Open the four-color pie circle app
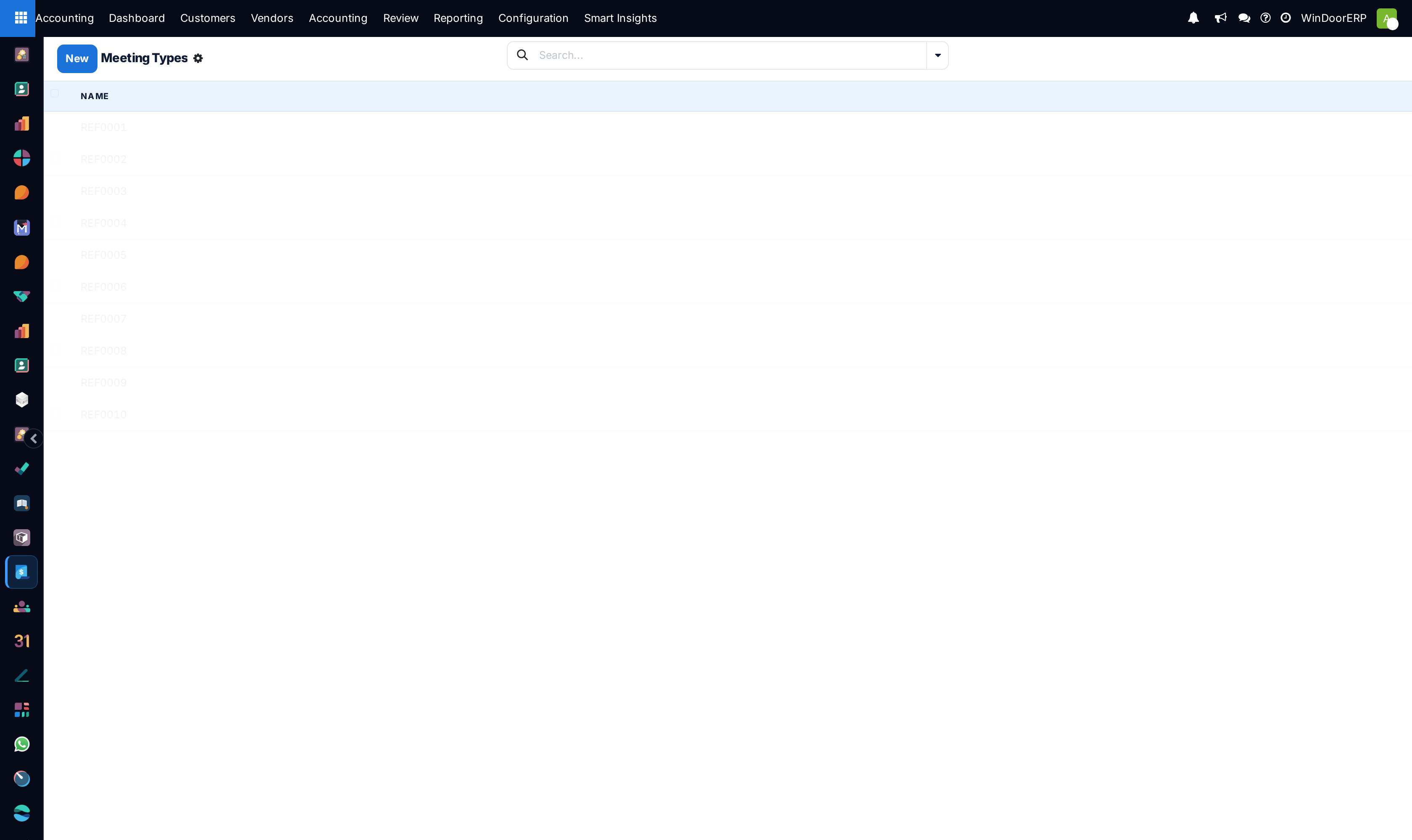1412x840 pixels. (21, 158)
